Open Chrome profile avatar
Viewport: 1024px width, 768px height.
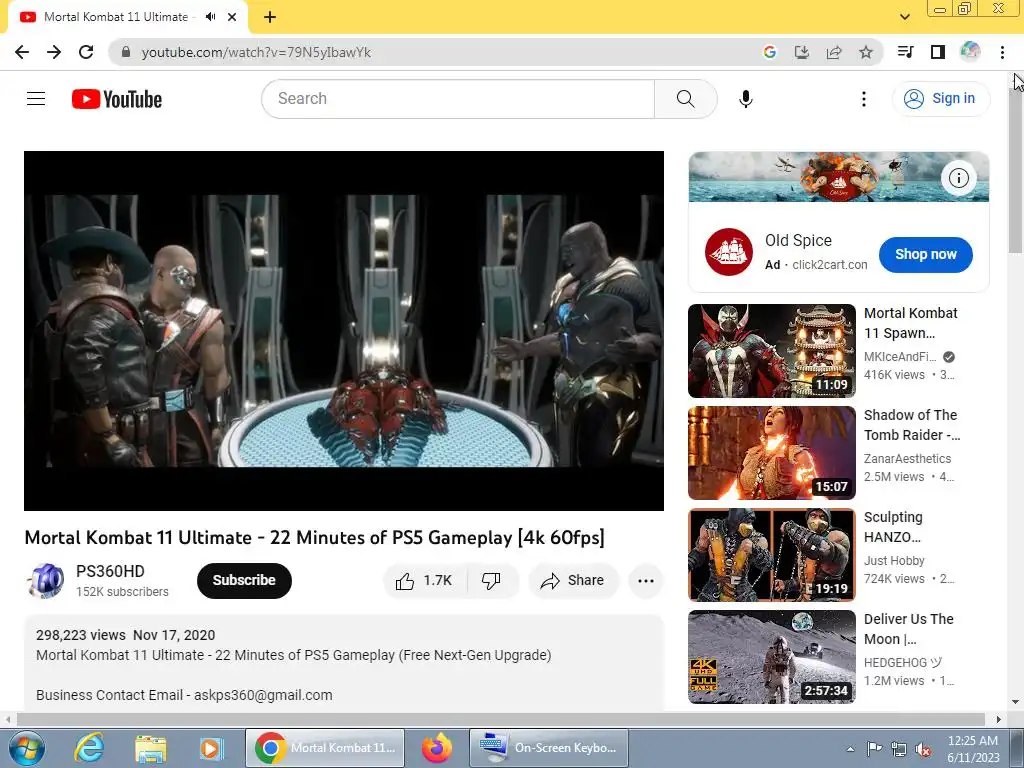970,52
